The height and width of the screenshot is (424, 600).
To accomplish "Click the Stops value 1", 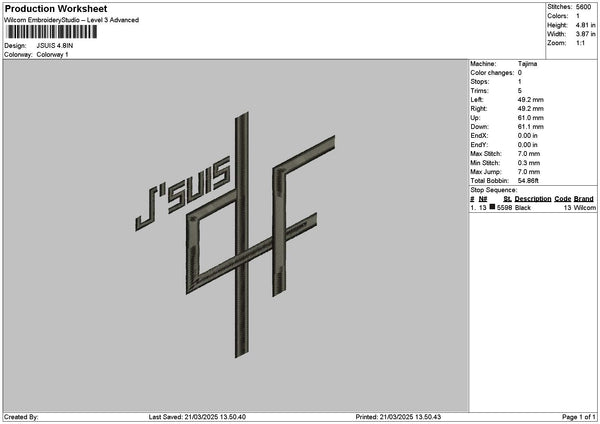I will [520, 82].
